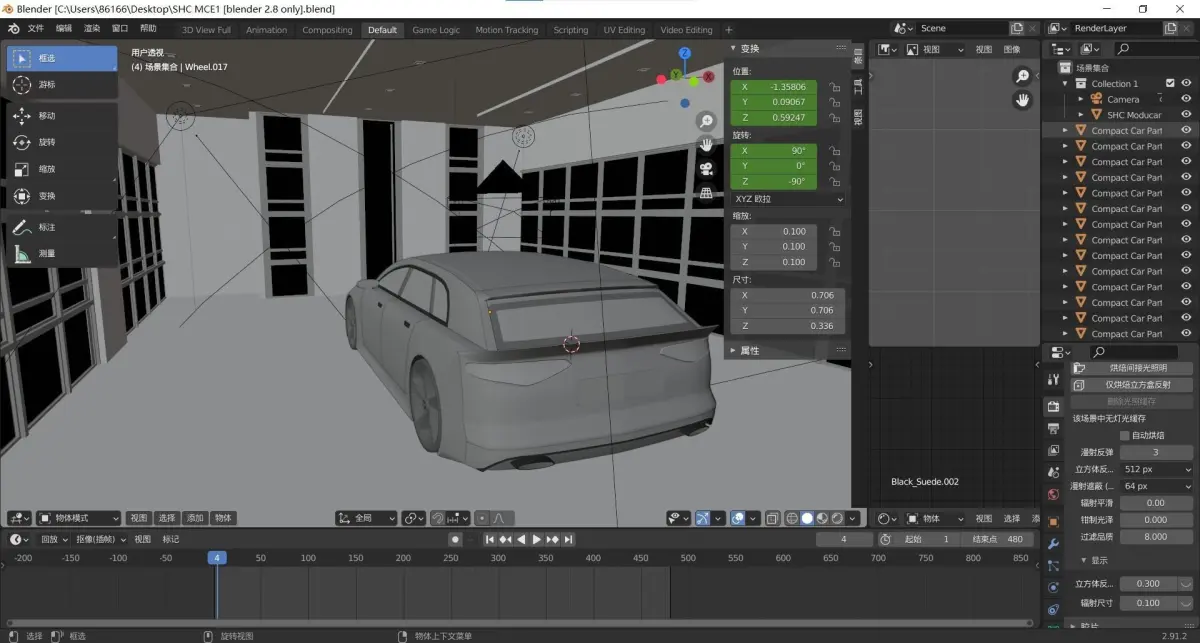1200x643 pixels.
Task: Open the 添加 menu in viewport header
Action: click(x=195, y=518)
